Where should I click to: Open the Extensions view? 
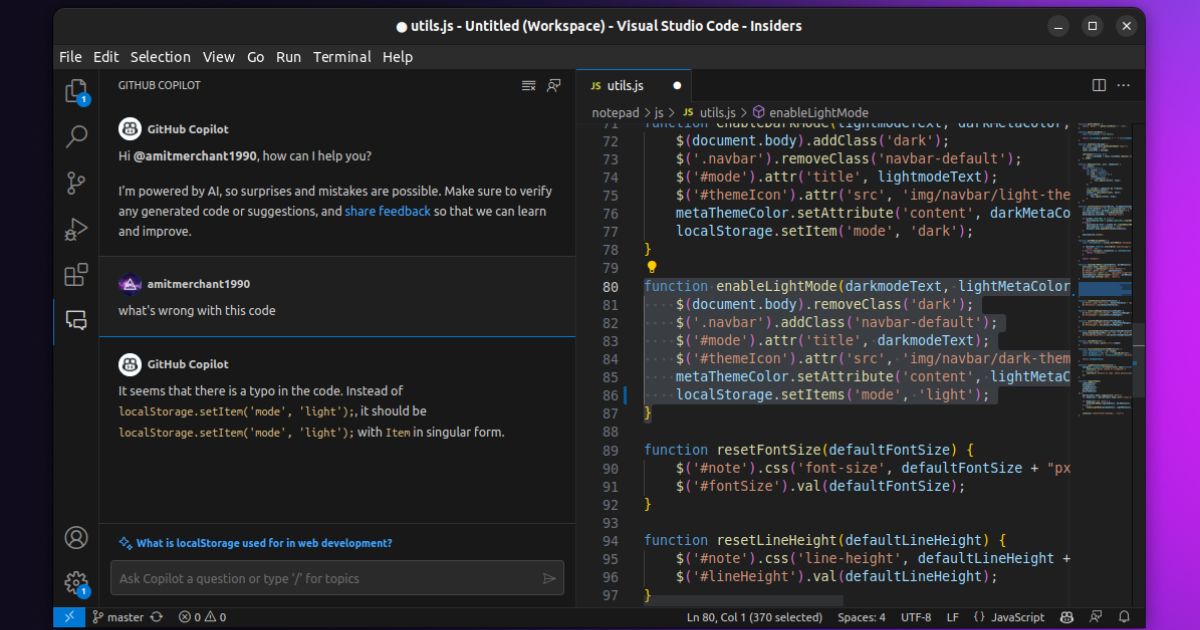coord(76,275)
